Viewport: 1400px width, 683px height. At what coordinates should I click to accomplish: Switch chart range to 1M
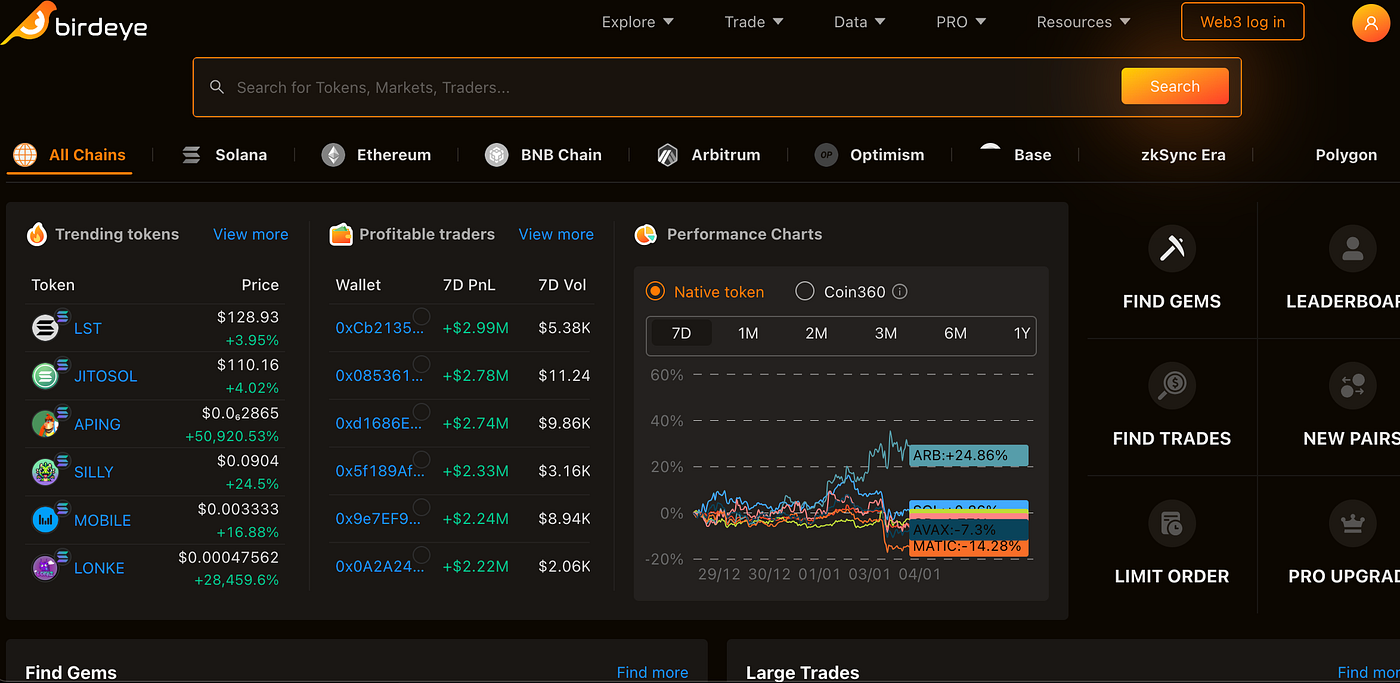748,333
